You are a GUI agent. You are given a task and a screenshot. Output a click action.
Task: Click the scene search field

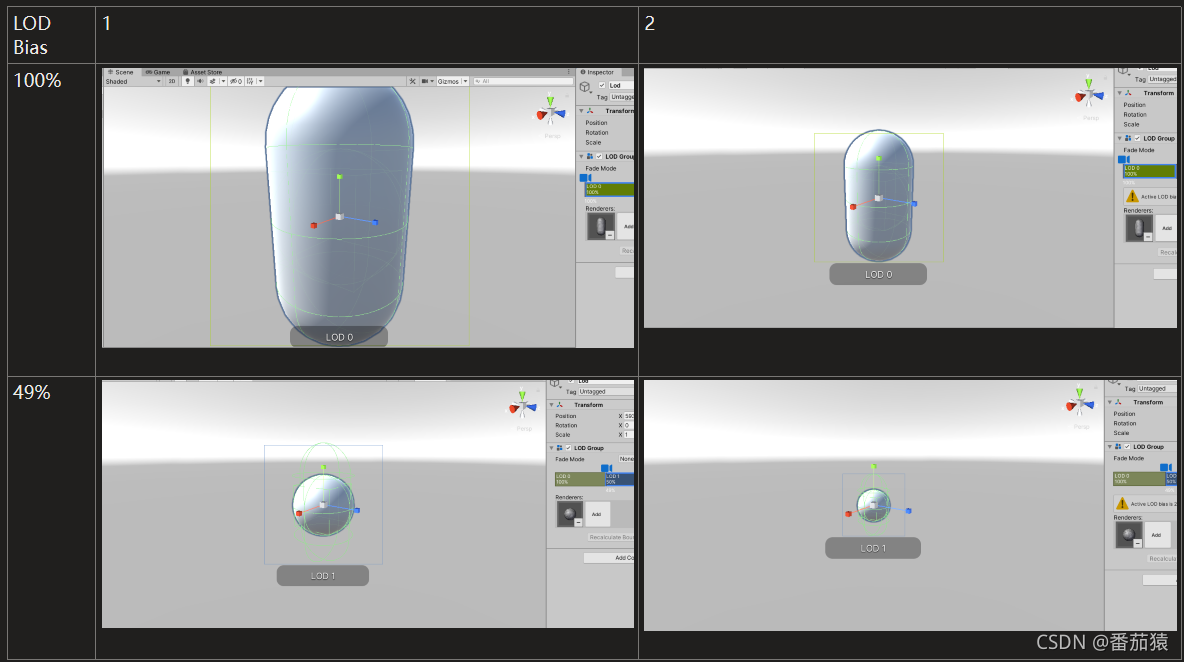[523, 82]
